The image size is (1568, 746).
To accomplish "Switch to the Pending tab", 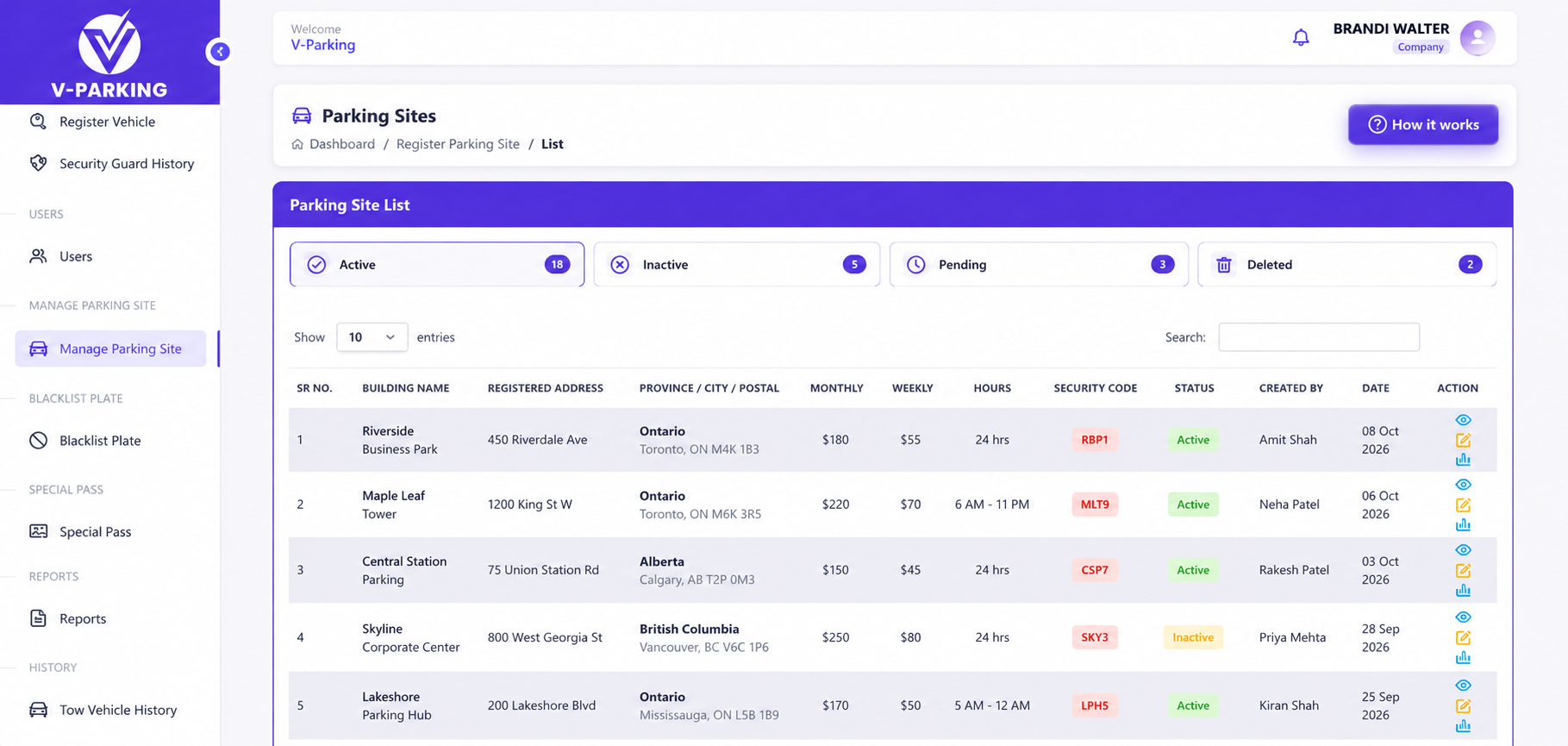I will [1039, 265].
